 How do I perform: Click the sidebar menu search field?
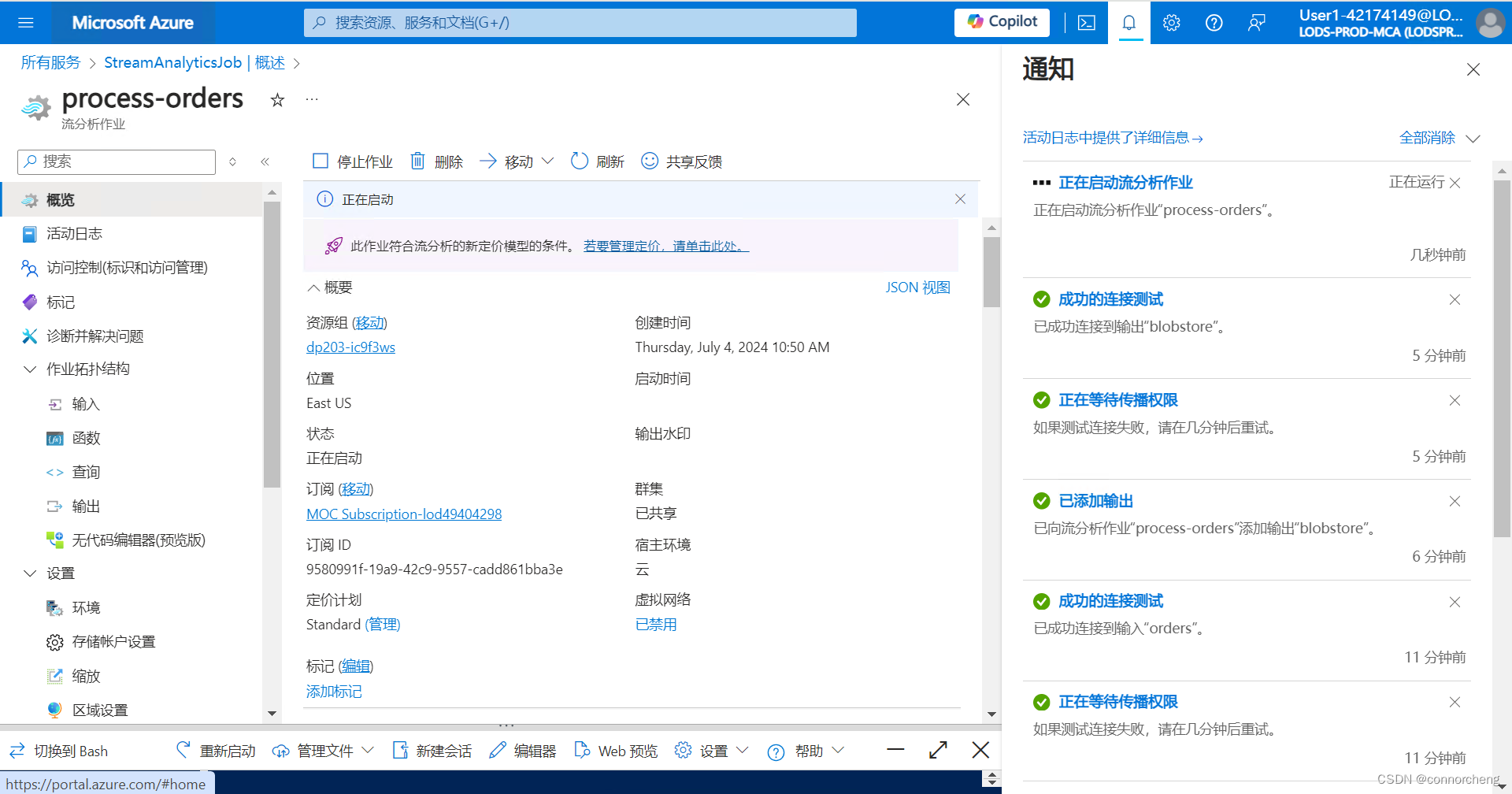pyautogui.click(x=117, y=161)
